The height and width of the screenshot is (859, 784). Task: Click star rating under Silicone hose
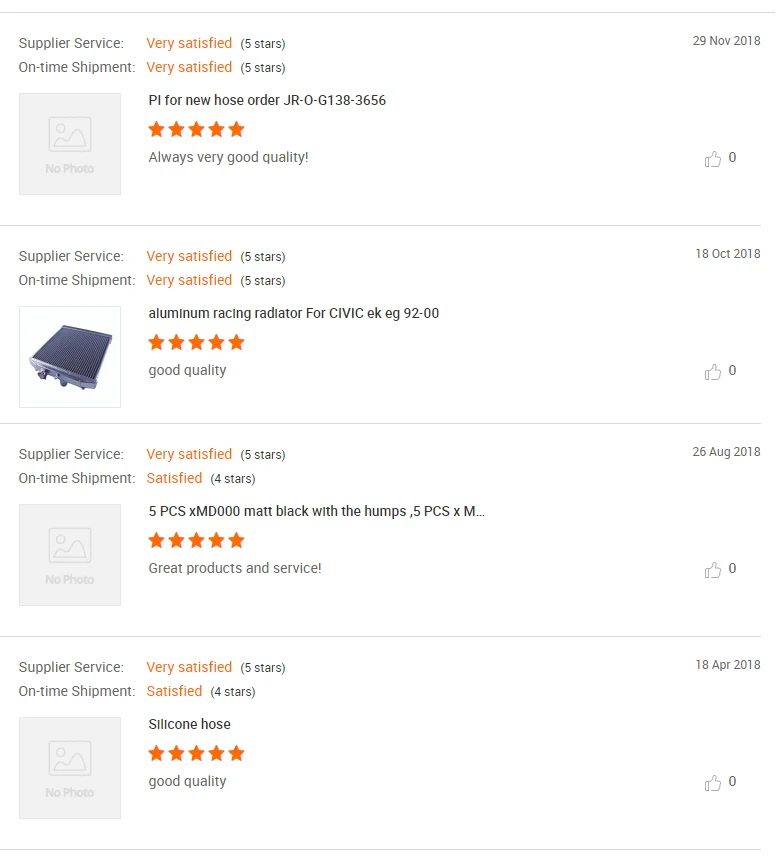196,753
